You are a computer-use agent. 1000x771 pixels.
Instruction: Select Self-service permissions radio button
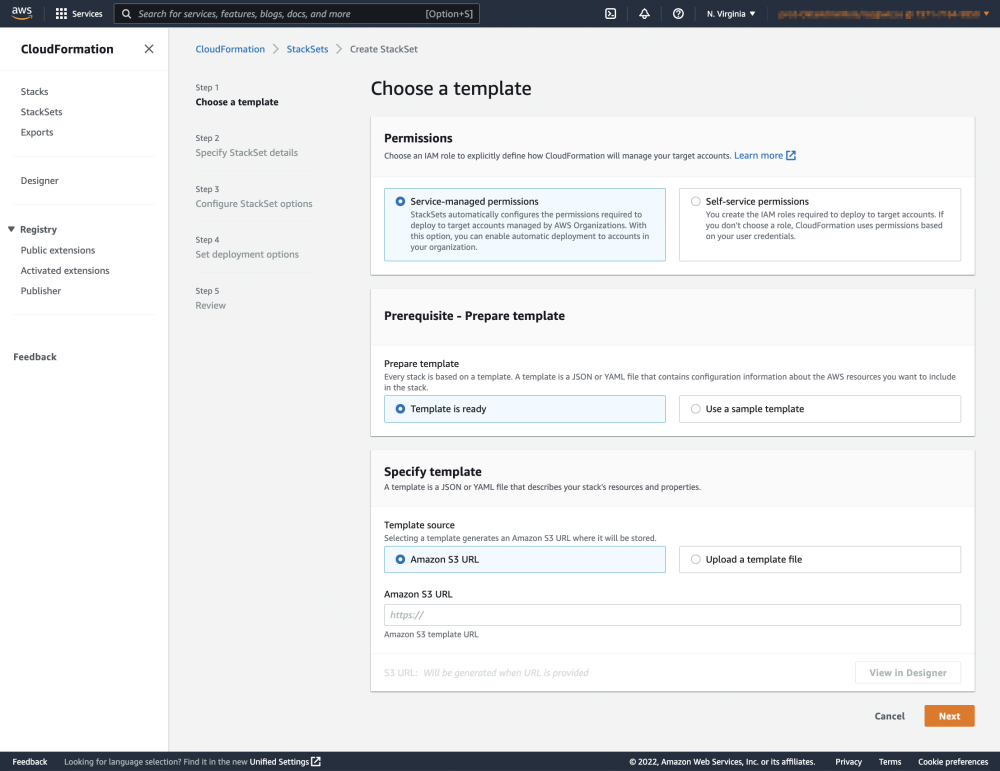pos(695,202)
